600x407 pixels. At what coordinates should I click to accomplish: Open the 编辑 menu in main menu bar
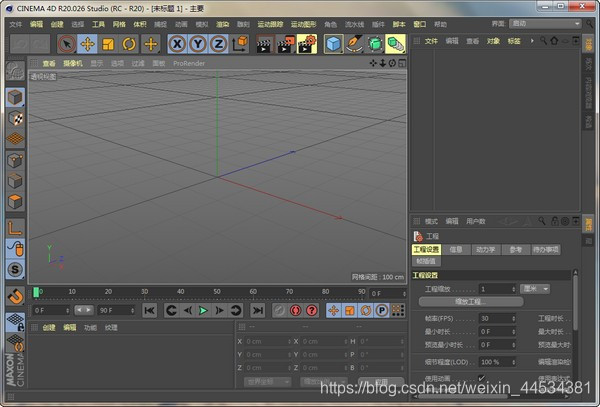tap(36, 24)
